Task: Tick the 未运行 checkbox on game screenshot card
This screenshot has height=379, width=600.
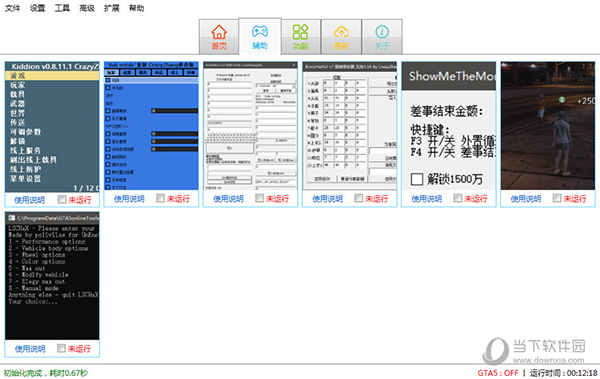Action: coord(557,198)
